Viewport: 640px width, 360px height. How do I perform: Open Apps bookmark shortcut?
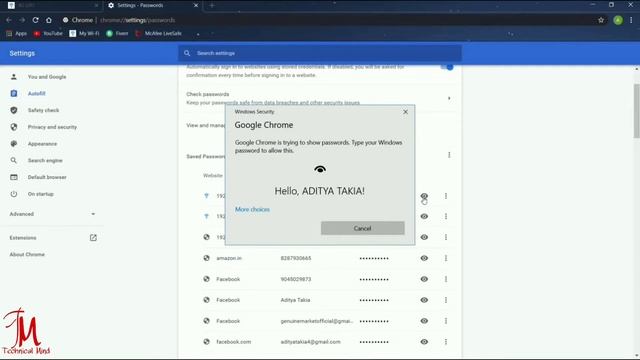click(17, 33)
